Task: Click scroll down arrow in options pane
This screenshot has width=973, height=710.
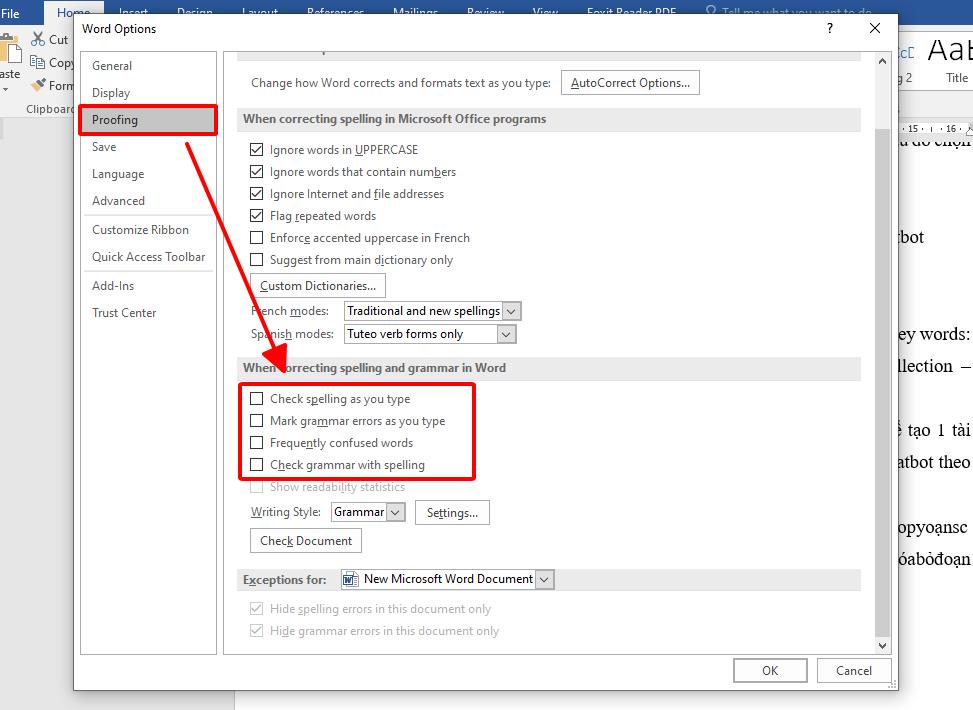Action: [882, 645]
